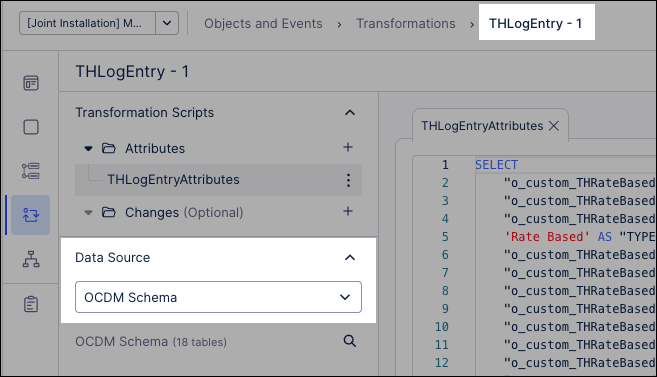Click line number 8 in editor gutter
The height and width of the screenshot is (377, 657).
pyautogui.click(x=445, y=291)
